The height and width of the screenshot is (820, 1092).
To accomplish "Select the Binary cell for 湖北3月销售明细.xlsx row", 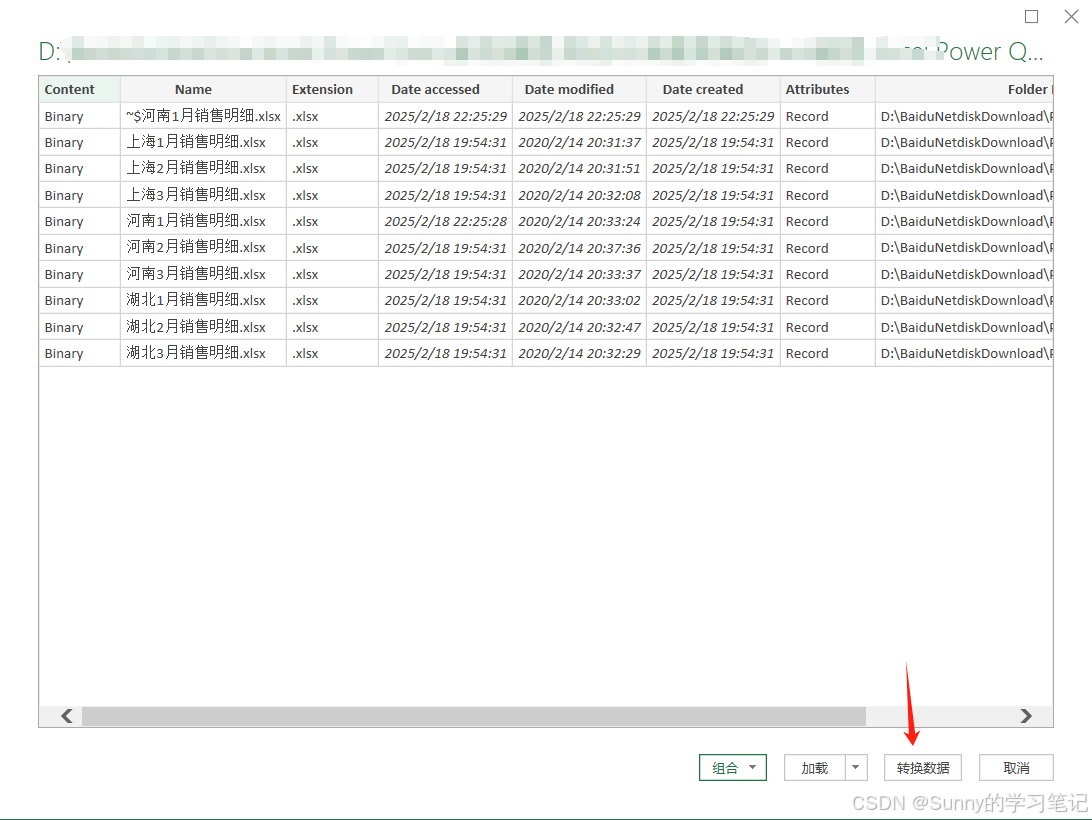I will (x=64, y=353).
